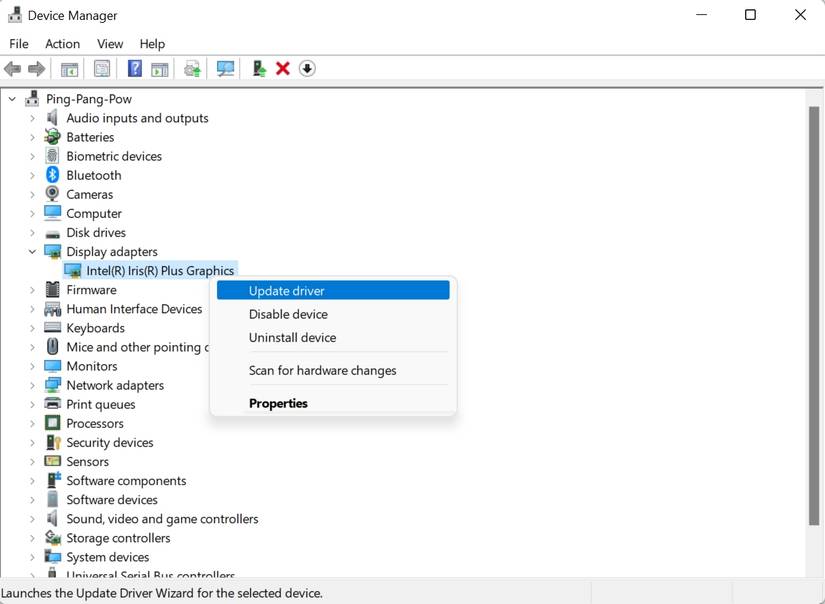Image resolution: width=825 pixels, height=604 pixels.
Task: Expand the Sensors node
Action: coord(33,461)
